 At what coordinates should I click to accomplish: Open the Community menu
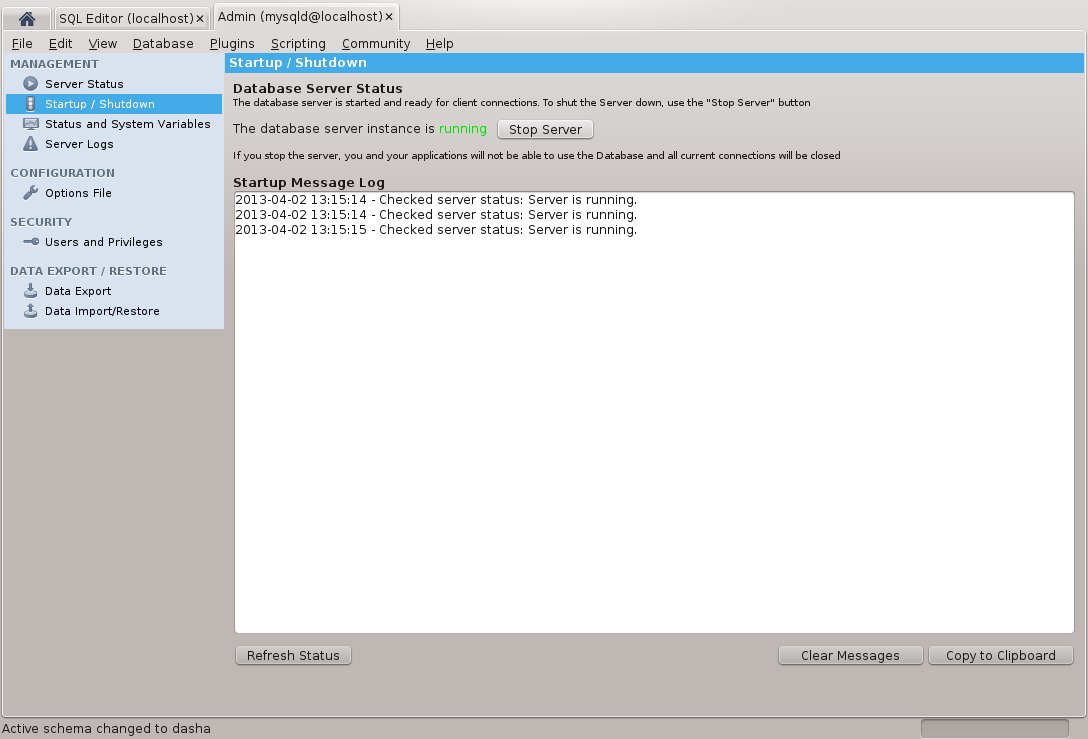376,44
